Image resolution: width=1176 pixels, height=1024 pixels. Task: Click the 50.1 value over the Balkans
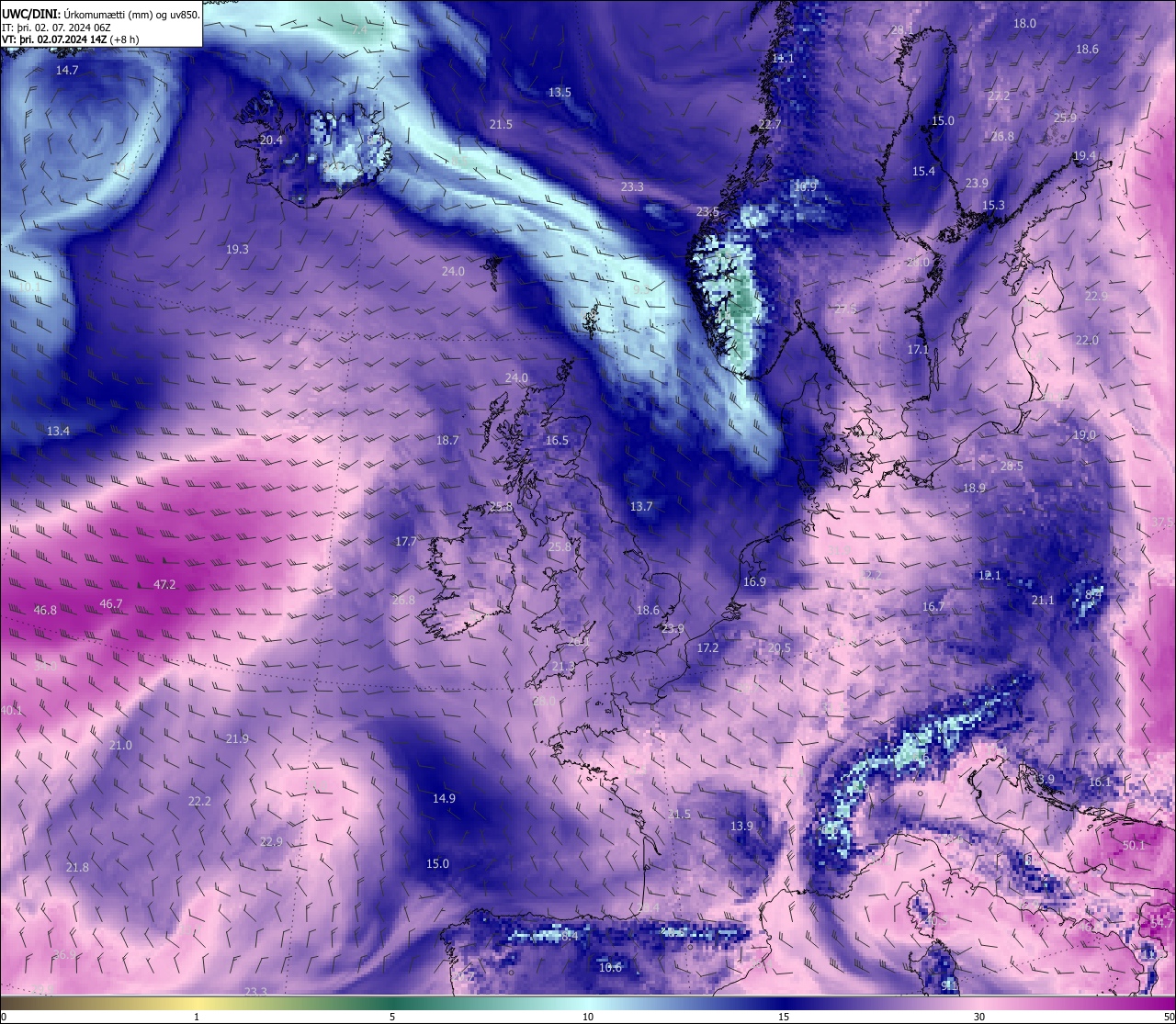(x=1134, y=845)
